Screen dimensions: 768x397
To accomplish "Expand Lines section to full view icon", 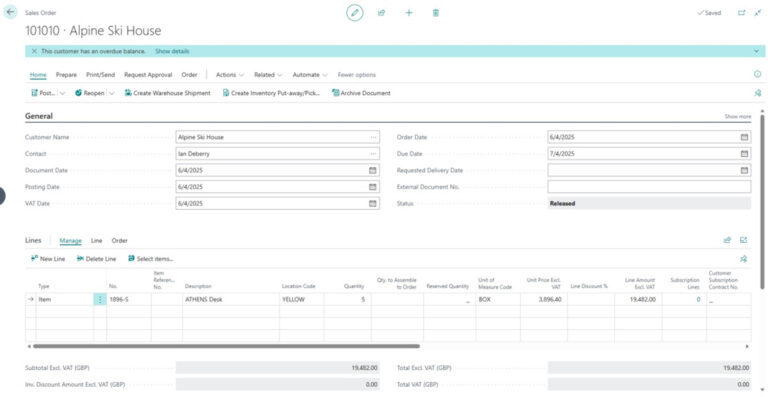I will [744, 240].
